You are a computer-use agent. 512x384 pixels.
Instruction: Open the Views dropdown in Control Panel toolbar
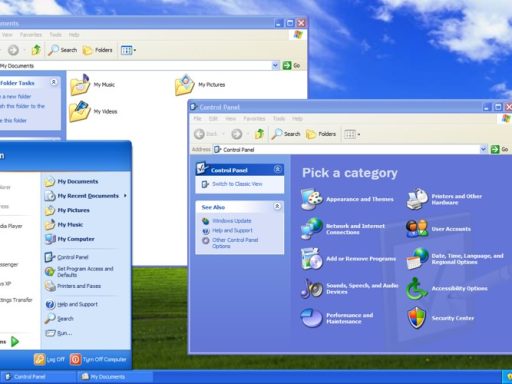point(352,134)
